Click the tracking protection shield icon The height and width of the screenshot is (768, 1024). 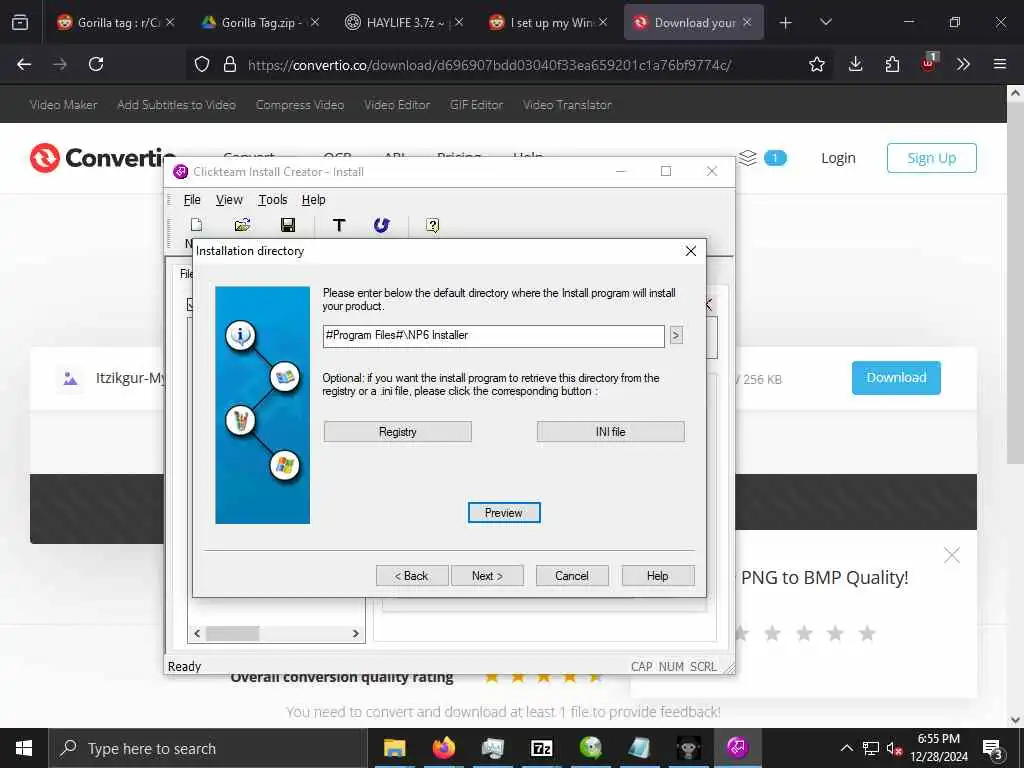point(202,64)
